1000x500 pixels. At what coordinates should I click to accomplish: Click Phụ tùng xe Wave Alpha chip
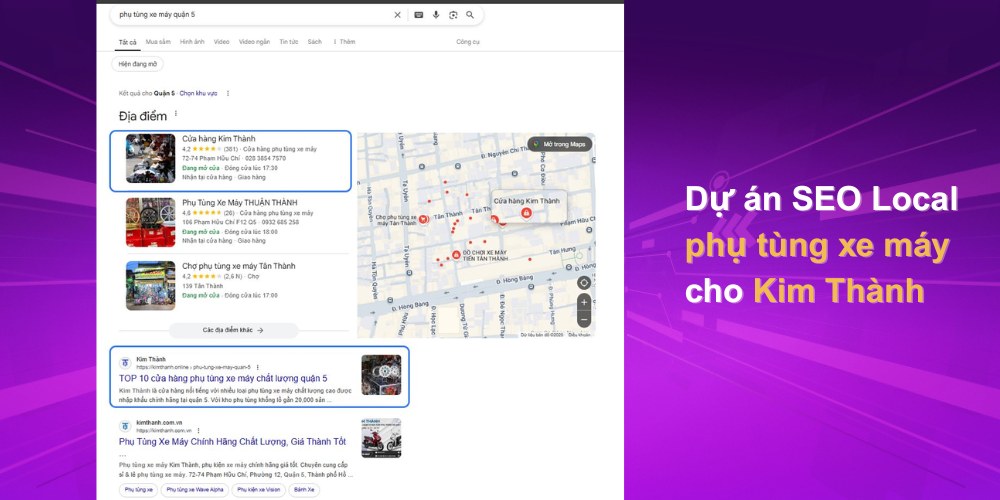coord(194,490)
